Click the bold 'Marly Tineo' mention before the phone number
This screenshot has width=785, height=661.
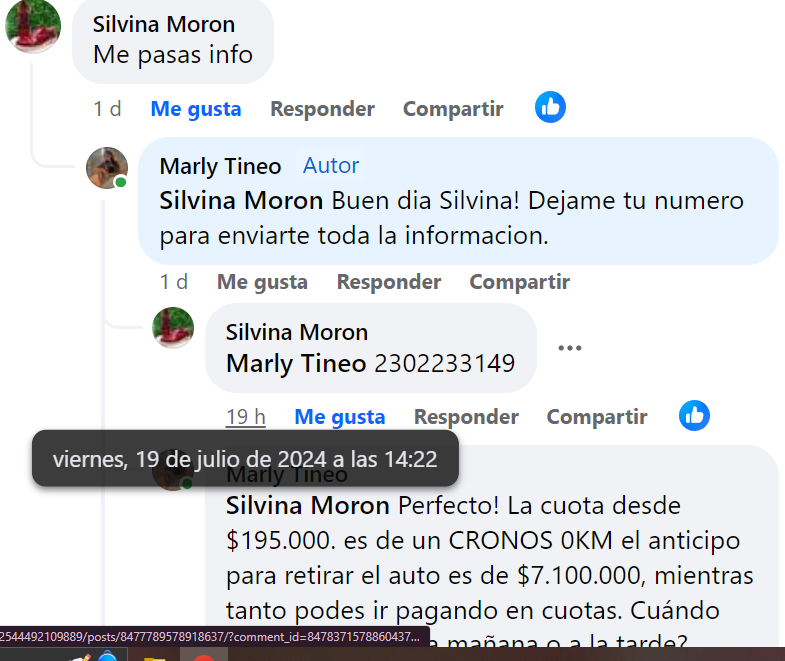tap(296, 363)
